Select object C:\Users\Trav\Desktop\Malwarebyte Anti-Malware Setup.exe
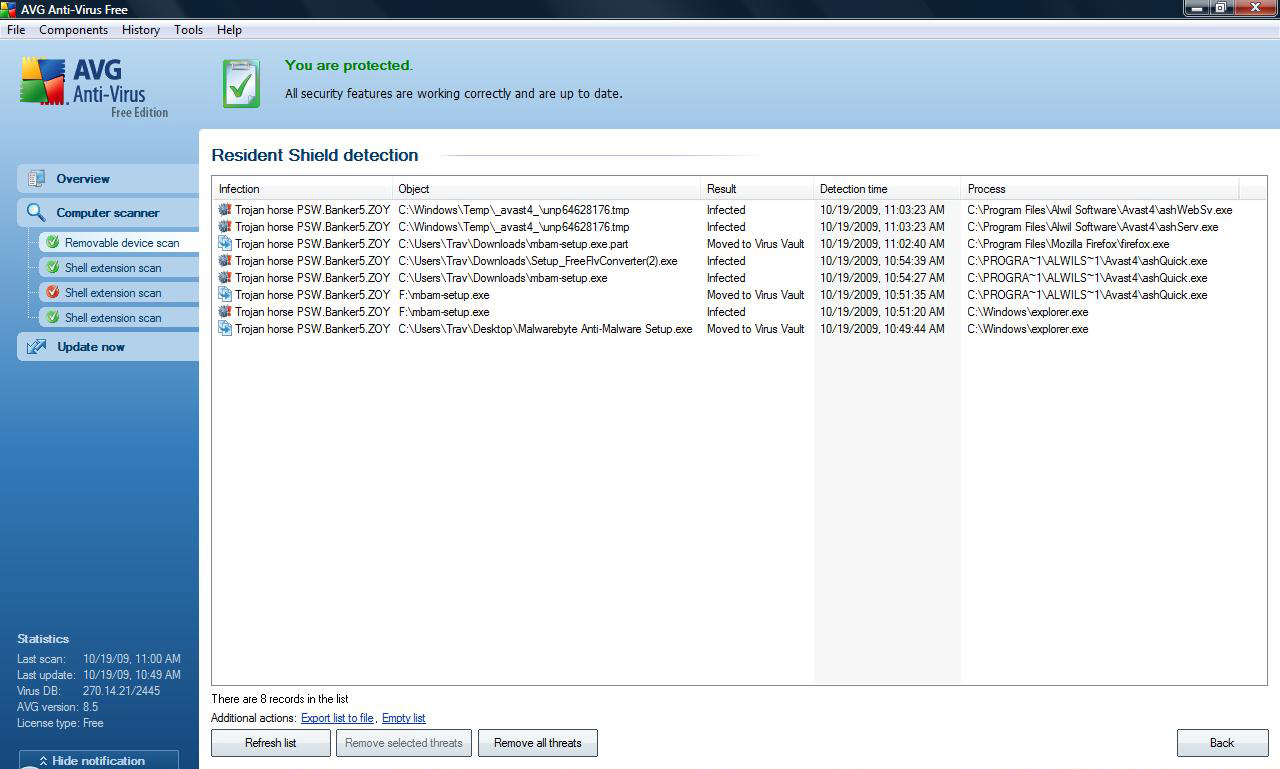Image resolution: width=1280 pixels, height=769 pixels. point(545,329)
